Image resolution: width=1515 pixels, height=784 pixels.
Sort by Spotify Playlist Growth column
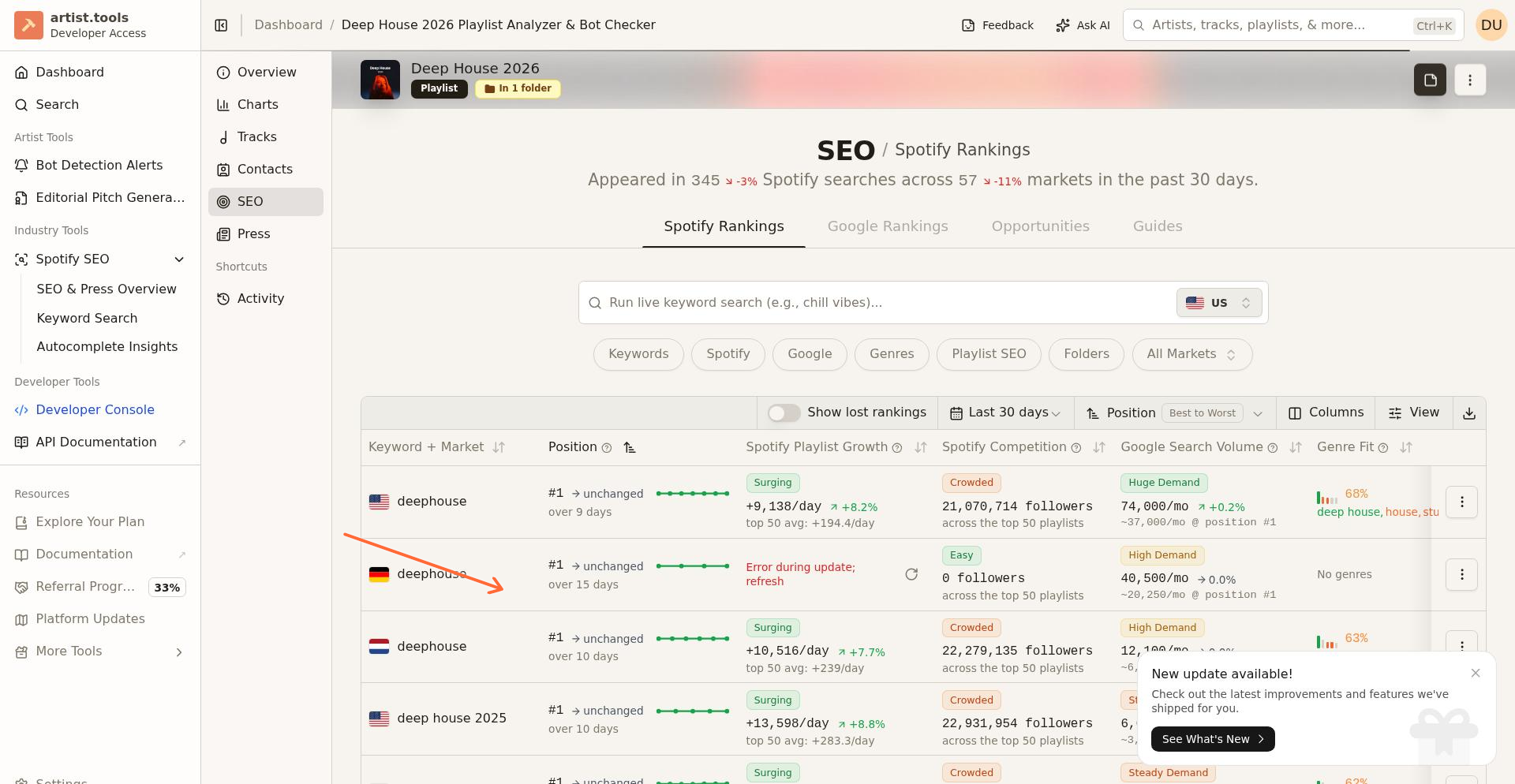point(920,447)
